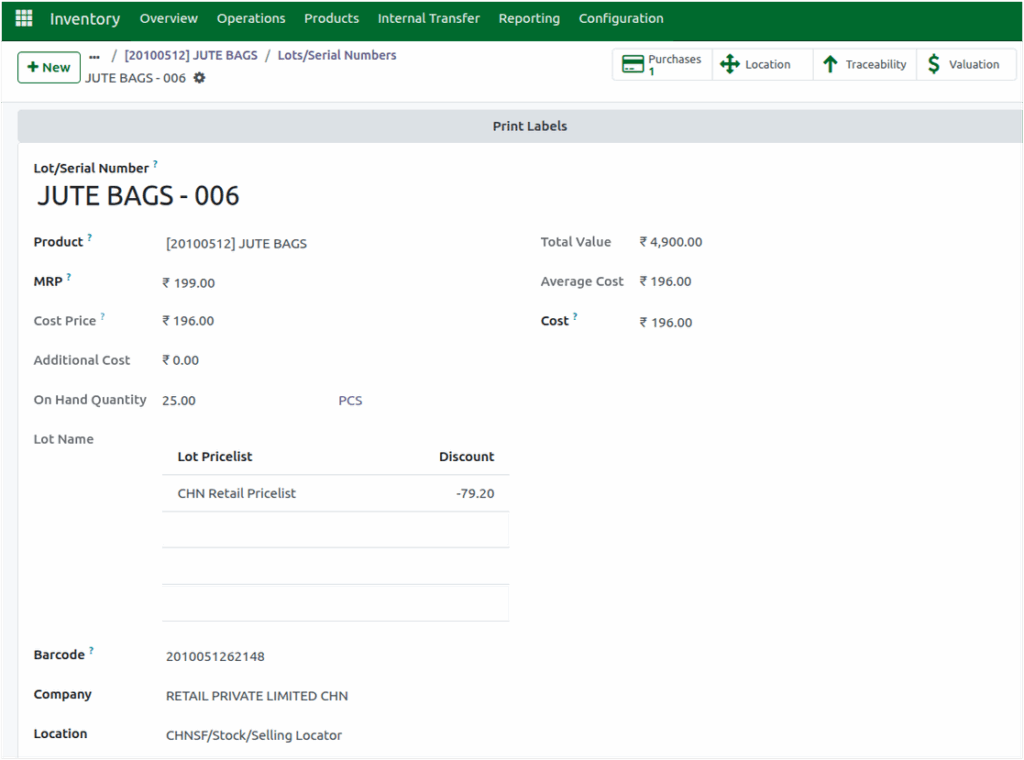Click the PCS unit link
The width and height of the screenshot is (1024, 760).
tap(350, 400)
